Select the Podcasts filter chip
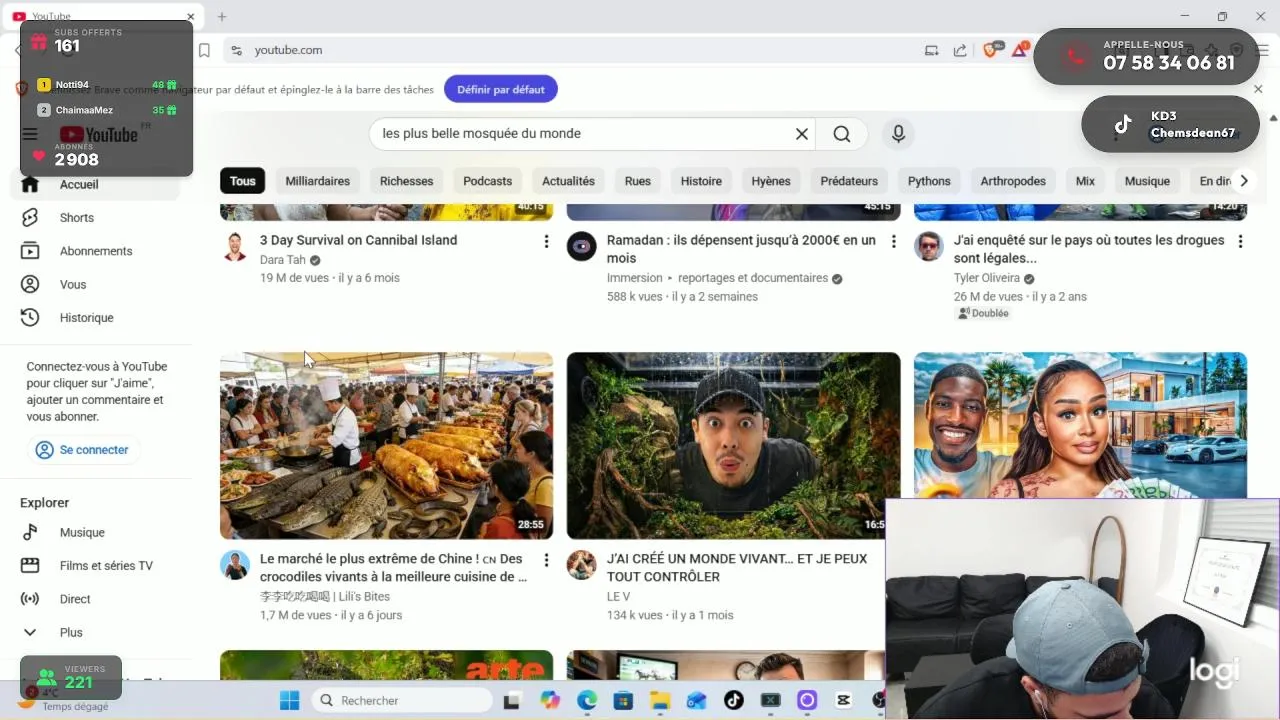This screenshot has width=1280, height=720. pyautogui.click(x=488, y=181)
